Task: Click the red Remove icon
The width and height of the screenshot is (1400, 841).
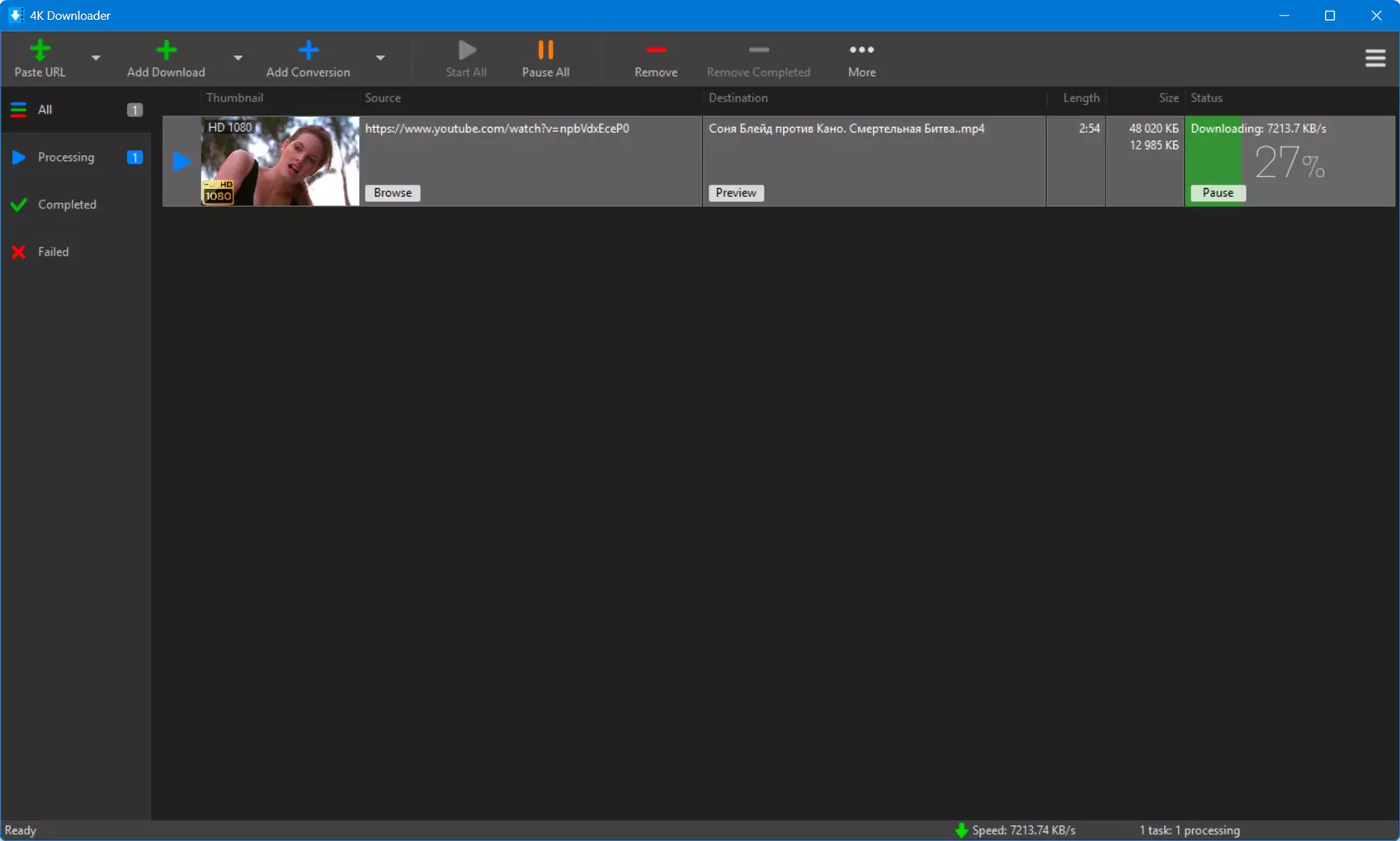Action: point(656,50)
